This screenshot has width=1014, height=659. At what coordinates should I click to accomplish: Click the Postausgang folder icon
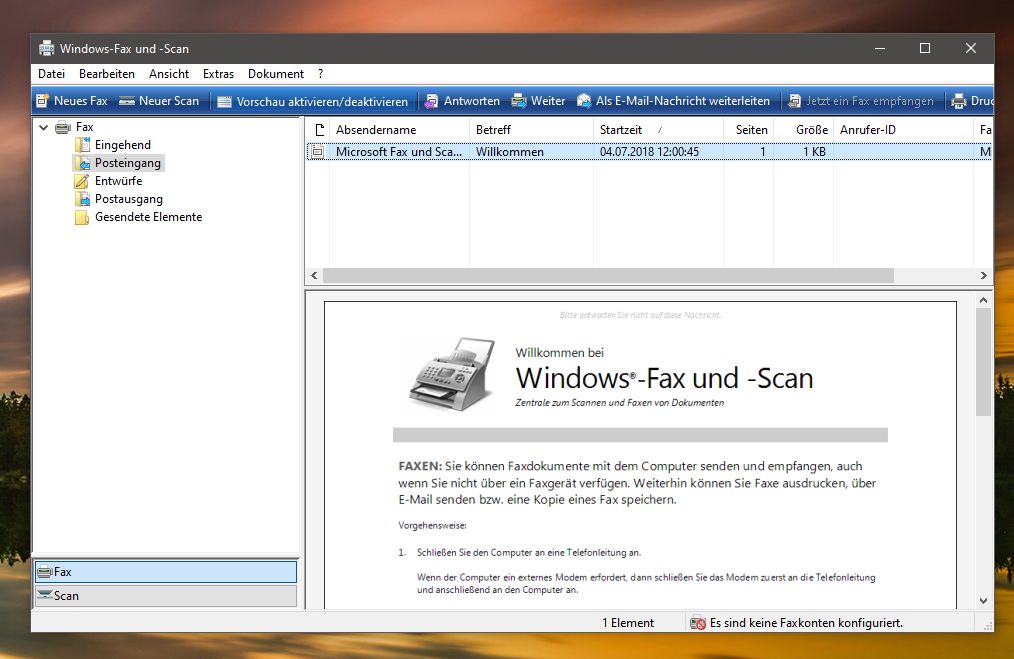[x=82, y=199]
